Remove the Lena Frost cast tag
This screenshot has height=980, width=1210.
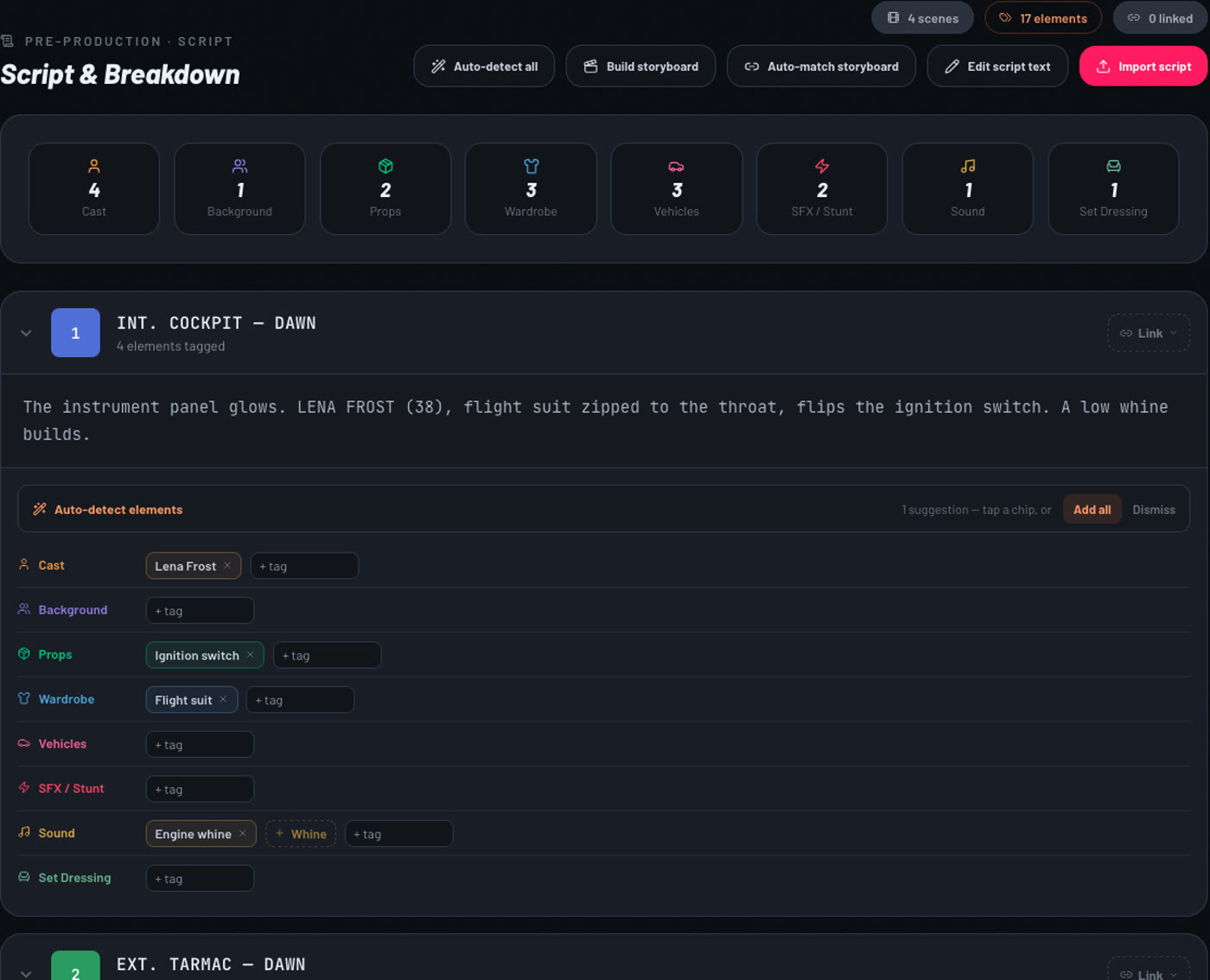[x=227, y=565]
